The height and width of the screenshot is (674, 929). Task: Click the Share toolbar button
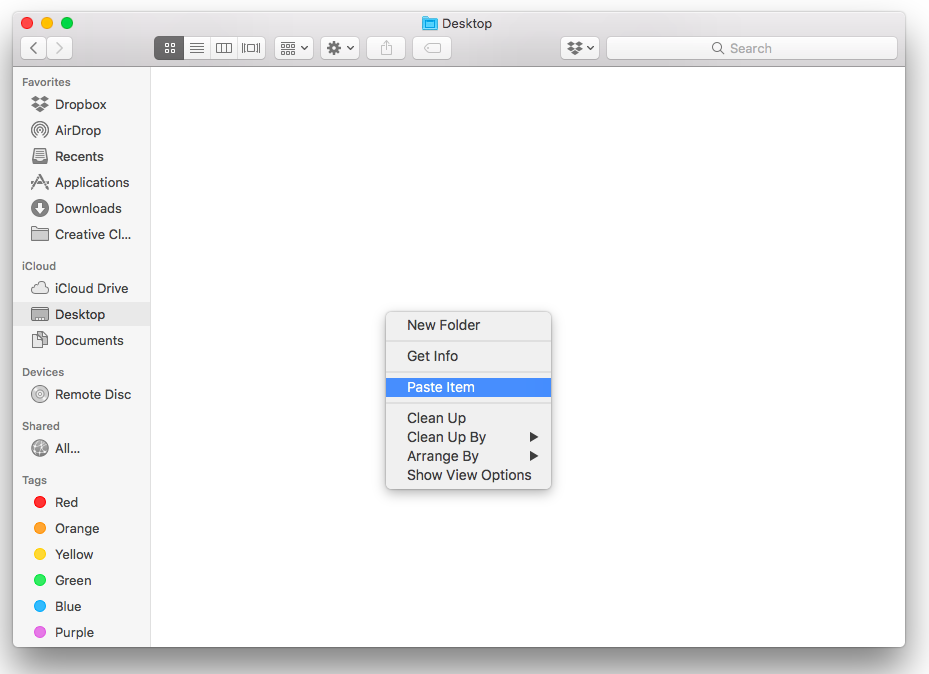click(x=386, y=48)
